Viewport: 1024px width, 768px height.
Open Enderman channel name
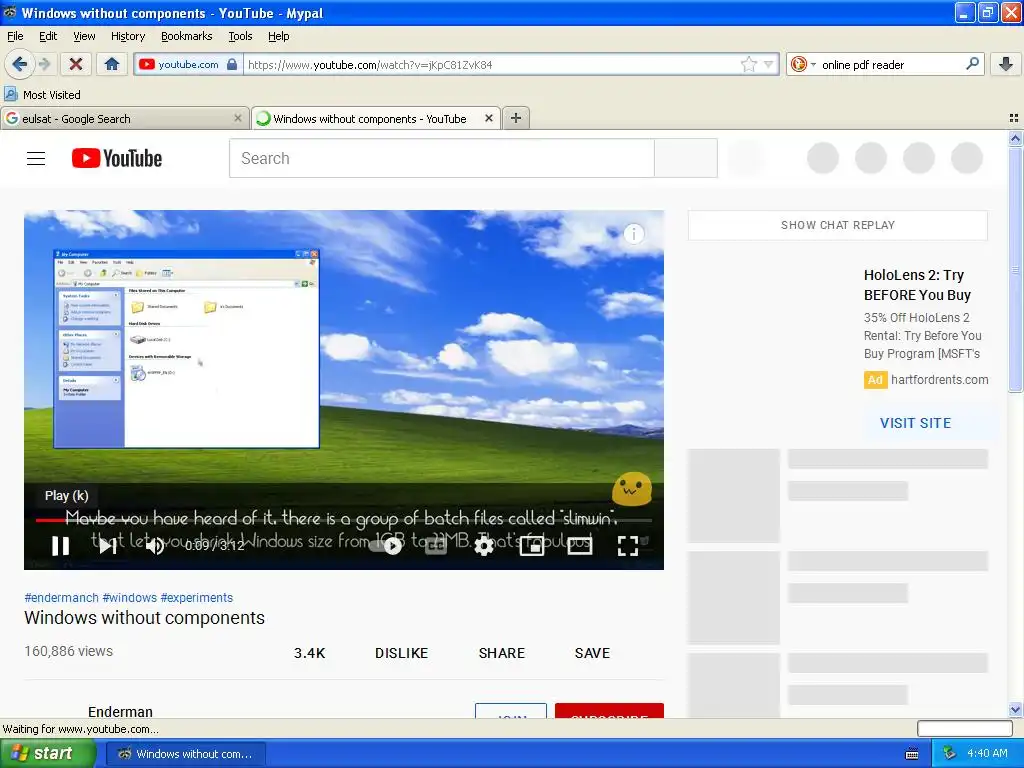(120, 711)
